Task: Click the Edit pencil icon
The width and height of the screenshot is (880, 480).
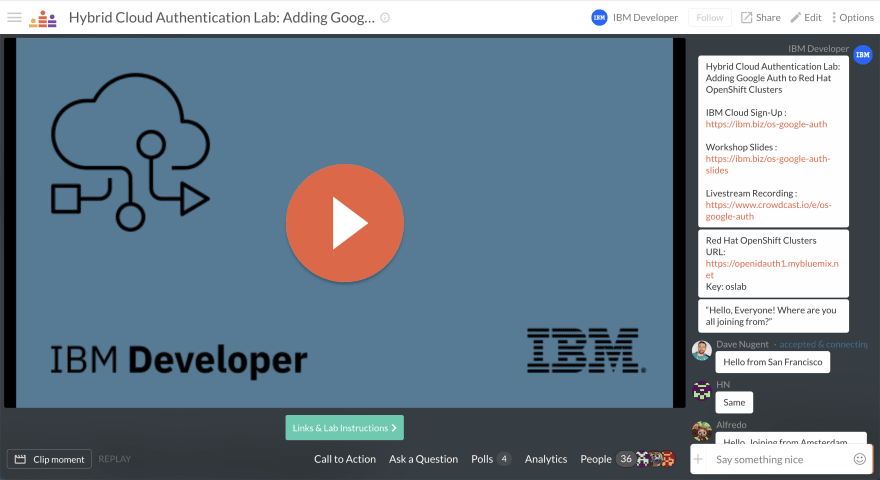Action: pos(795,17)
